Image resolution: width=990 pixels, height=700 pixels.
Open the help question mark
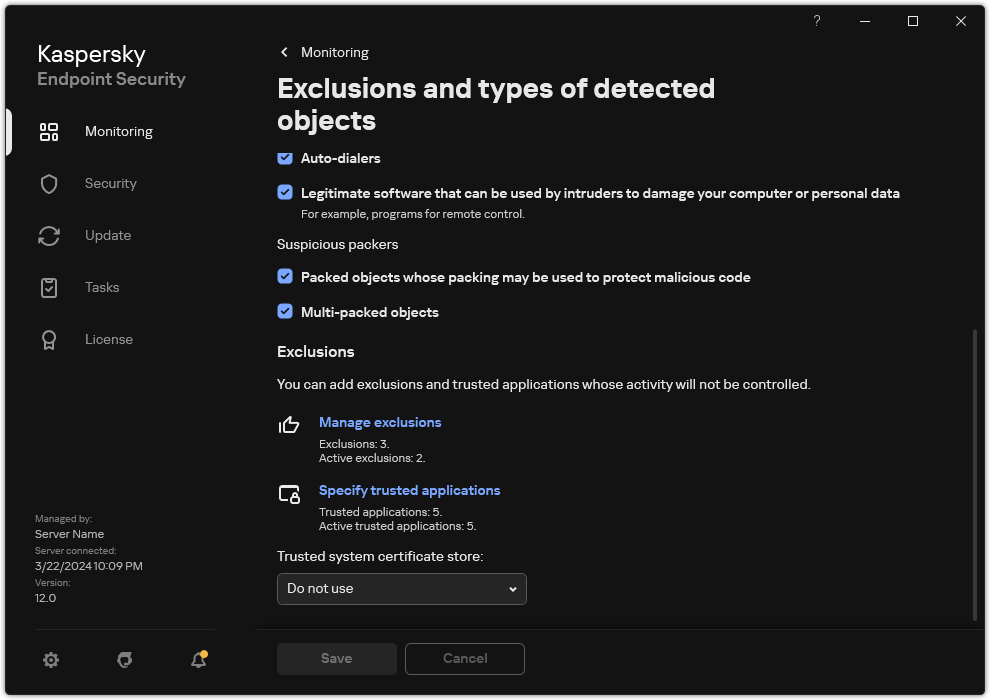(x=816, y=21)
